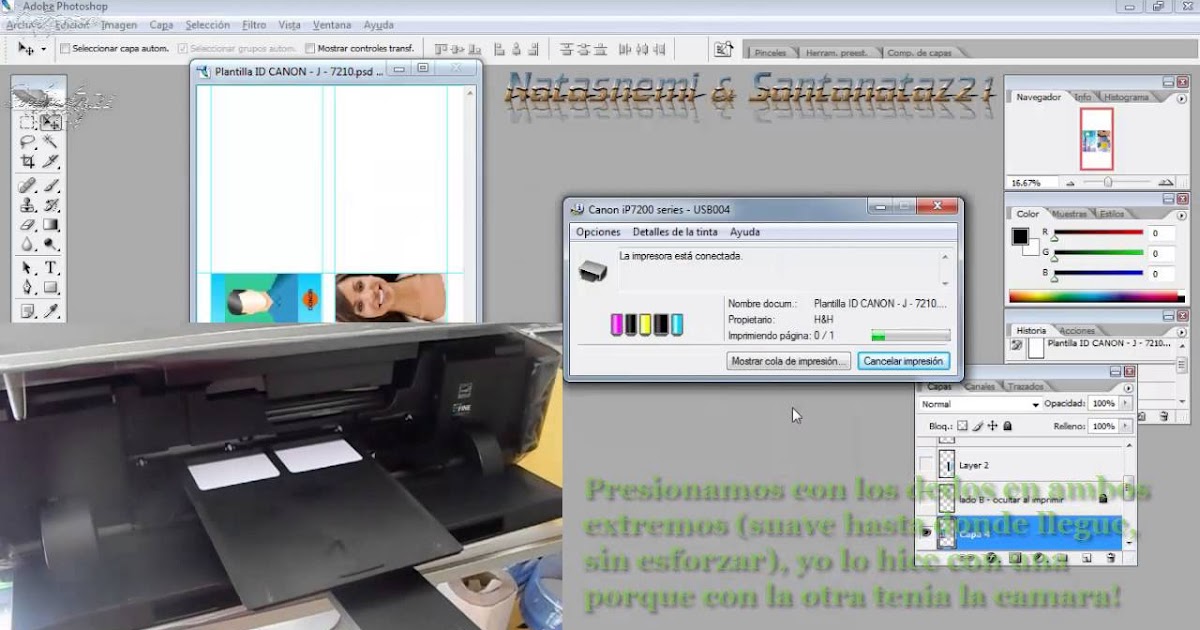Screen dimensions: 1200x630
Task: Click Cancelar impresión button
Action: (903, 361)
